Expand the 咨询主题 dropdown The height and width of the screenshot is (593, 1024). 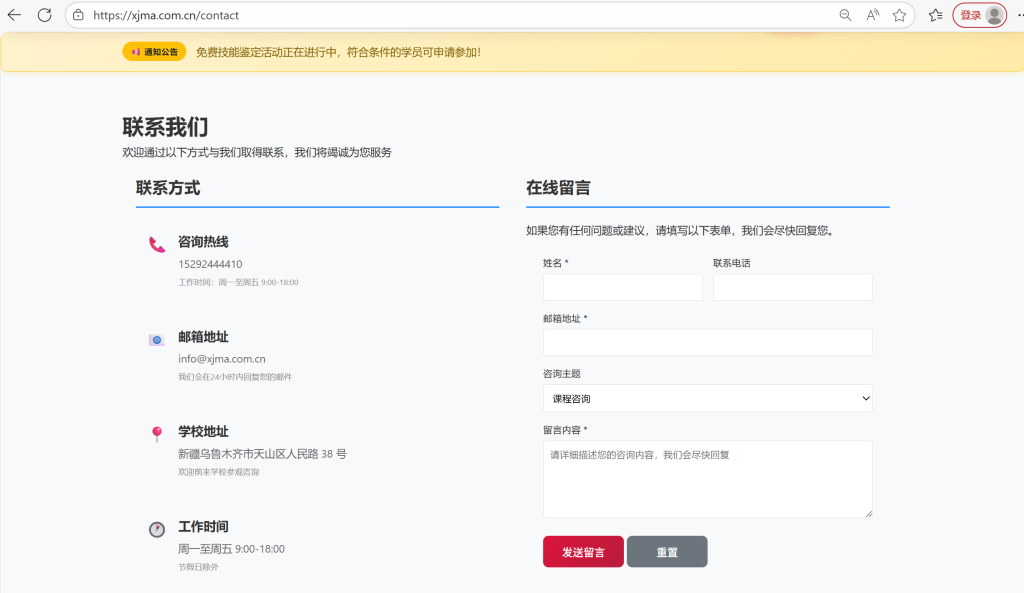(x=707, y=398)
